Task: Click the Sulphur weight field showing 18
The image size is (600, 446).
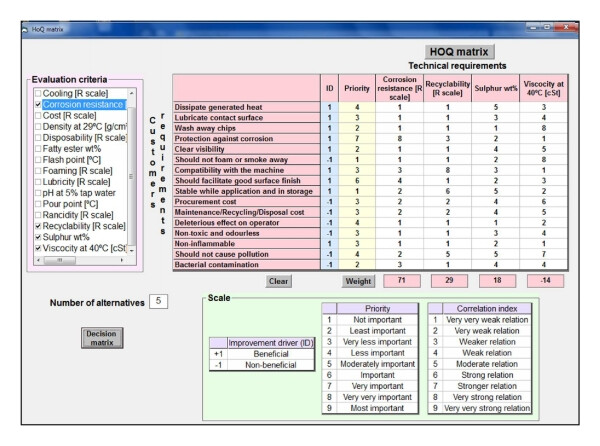Action: click(x=497, y=281)
